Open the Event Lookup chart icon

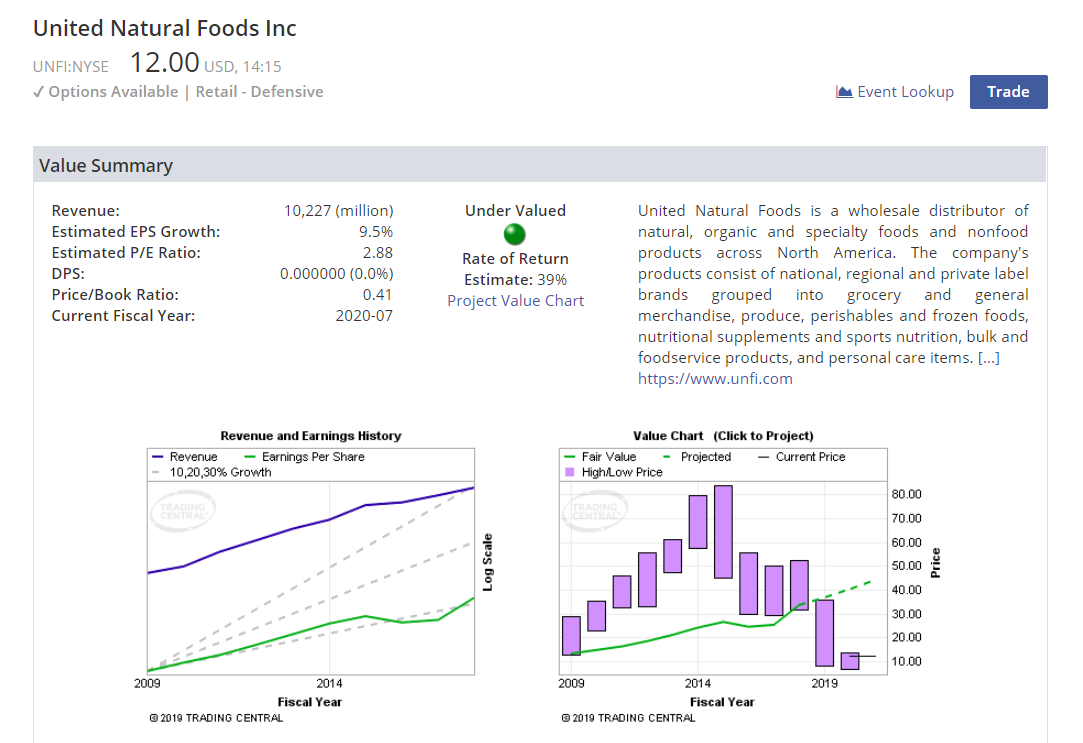(x=845, y=91)
